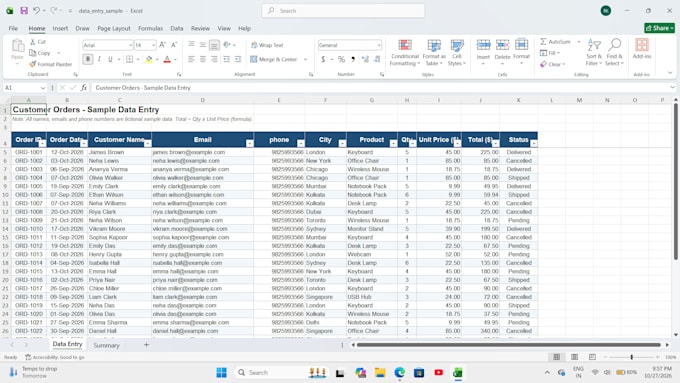Open the Cell Styles gallery
This screenshot has width=680, height=383.
click(457, 52)
